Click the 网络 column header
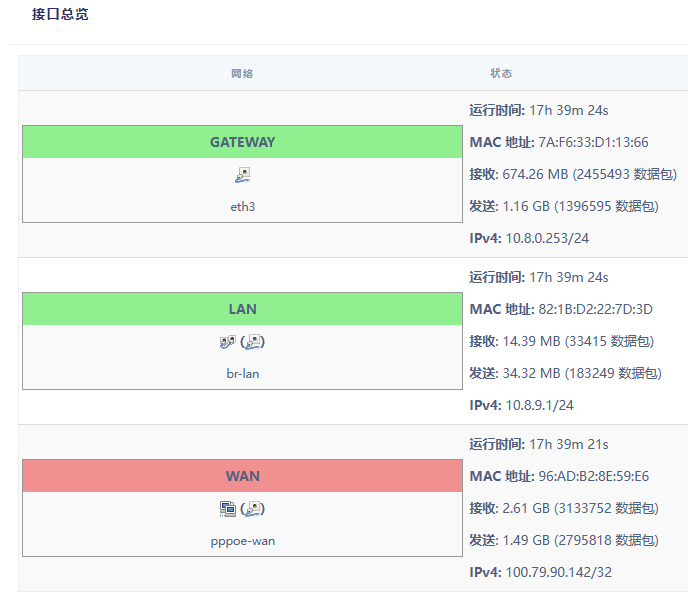The image size is (688, 601). click(242, 73)
